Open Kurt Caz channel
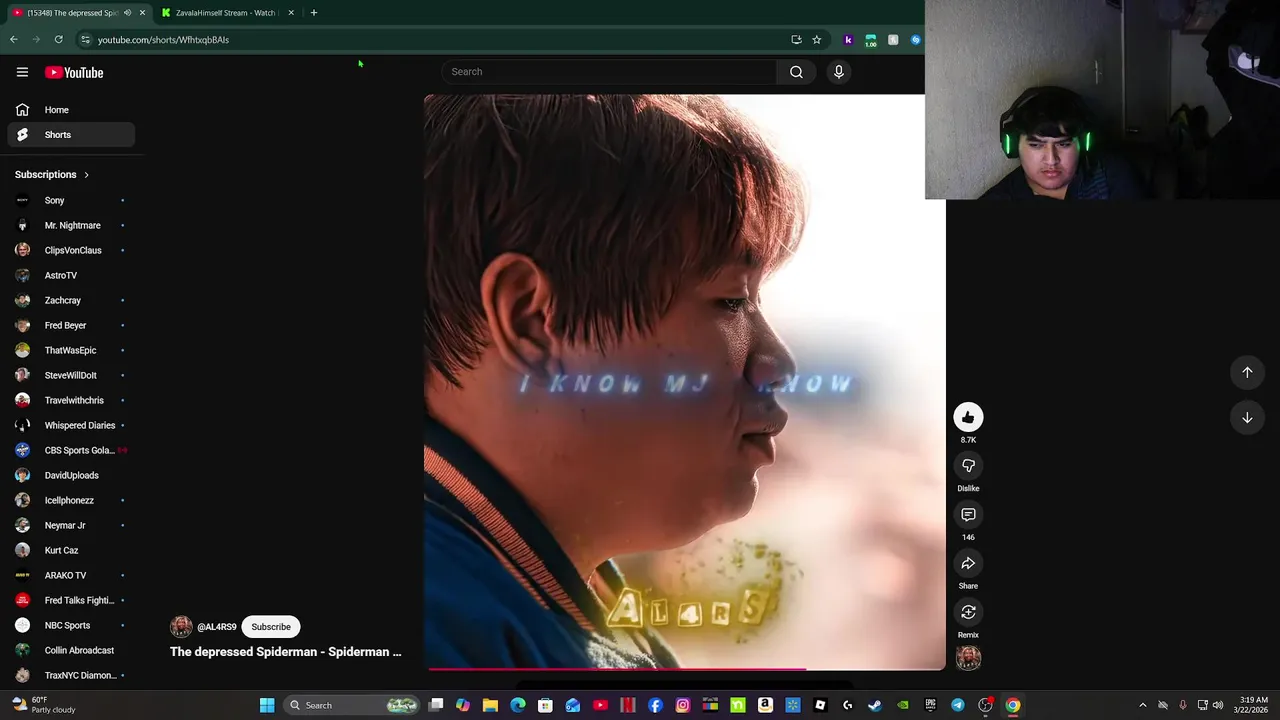The height and width of the screenshot is (720, 1280). [71, 550]
